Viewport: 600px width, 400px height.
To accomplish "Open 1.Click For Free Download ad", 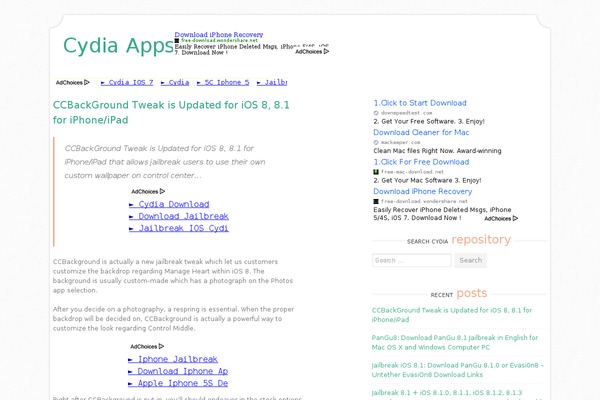I will coord(421,162).
